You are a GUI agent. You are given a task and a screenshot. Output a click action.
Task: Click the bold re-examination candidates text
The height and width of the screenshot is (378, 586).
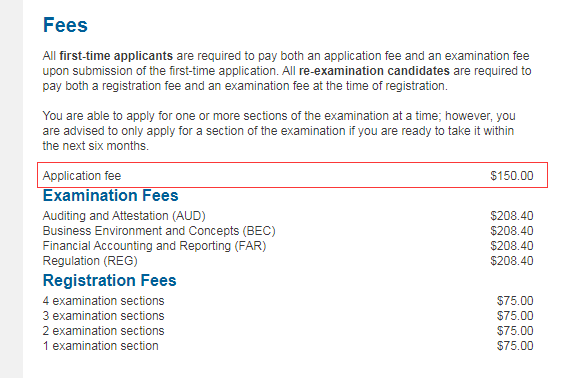coord(374,71)
